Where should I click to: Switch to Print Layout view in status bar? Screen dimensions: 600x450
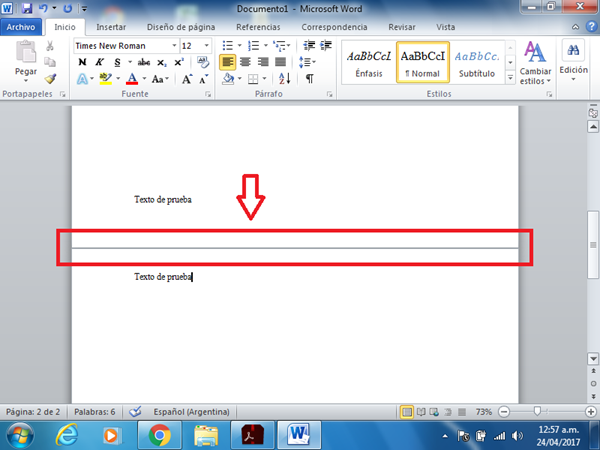coord(407,412)
